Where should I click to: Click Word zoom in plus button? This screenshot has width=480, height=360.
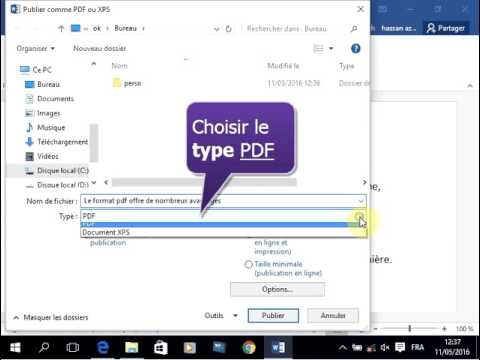(x=444, y=329)
